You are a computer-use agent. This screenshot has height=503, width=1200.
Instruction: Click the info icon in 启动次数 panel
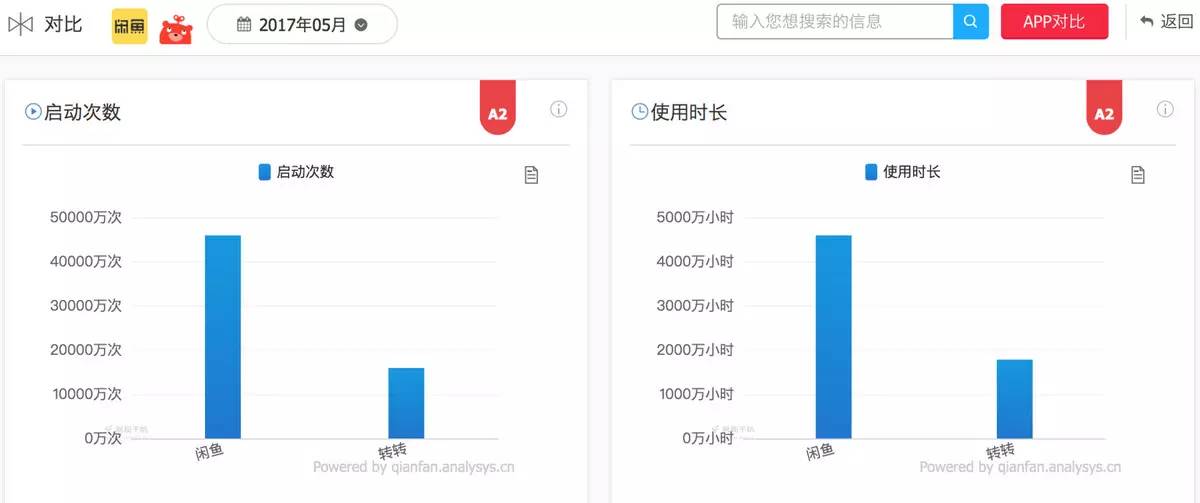click(559, 109)
